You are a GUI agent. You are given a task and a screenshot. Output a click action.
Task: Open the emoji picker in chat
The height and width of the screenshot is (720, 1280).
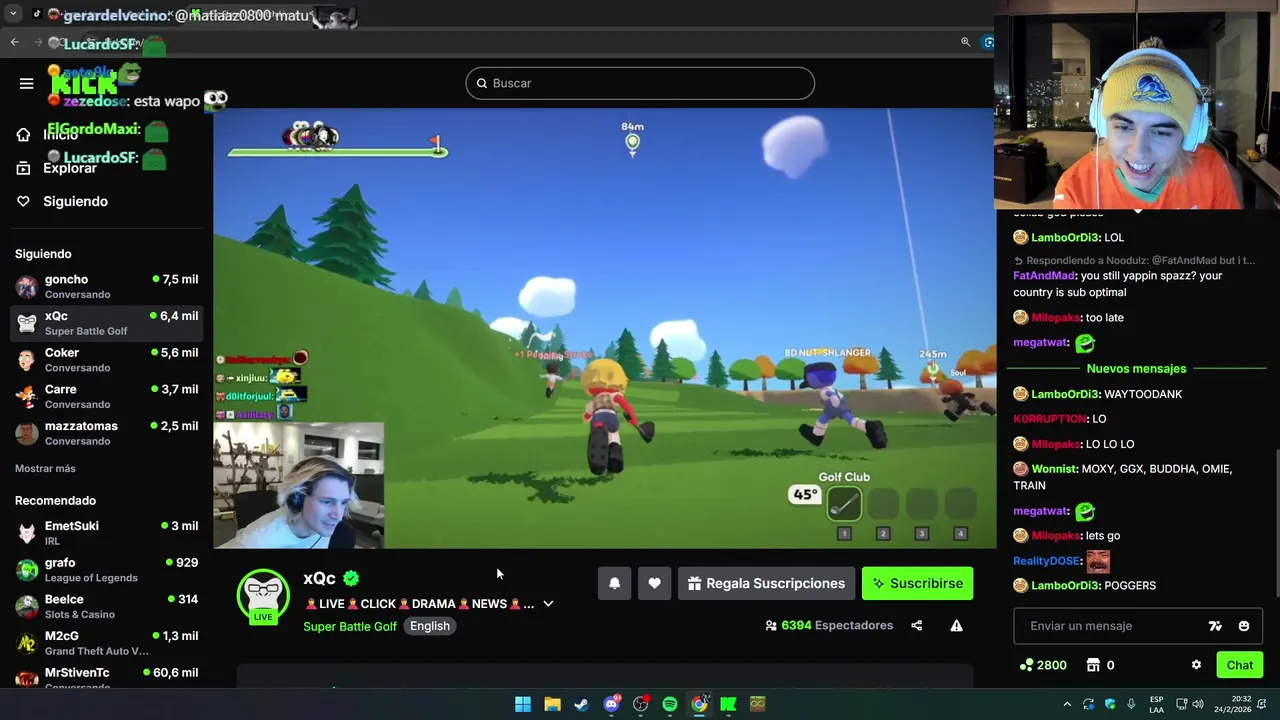(x=1244, y=626)
